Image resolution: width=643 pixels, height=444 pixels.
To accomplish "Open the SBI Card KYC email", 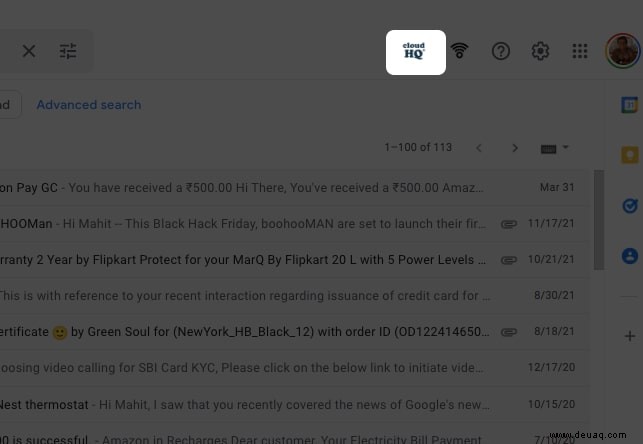I will coord(293,368).
